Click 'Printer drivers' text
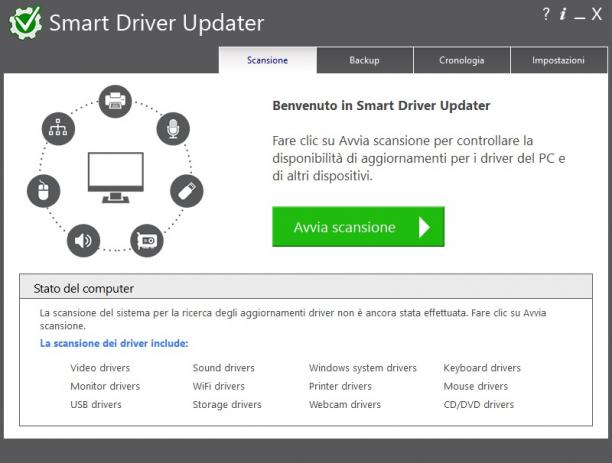The width and height of the screenshot is (612, 463). [x=340, y=386]
